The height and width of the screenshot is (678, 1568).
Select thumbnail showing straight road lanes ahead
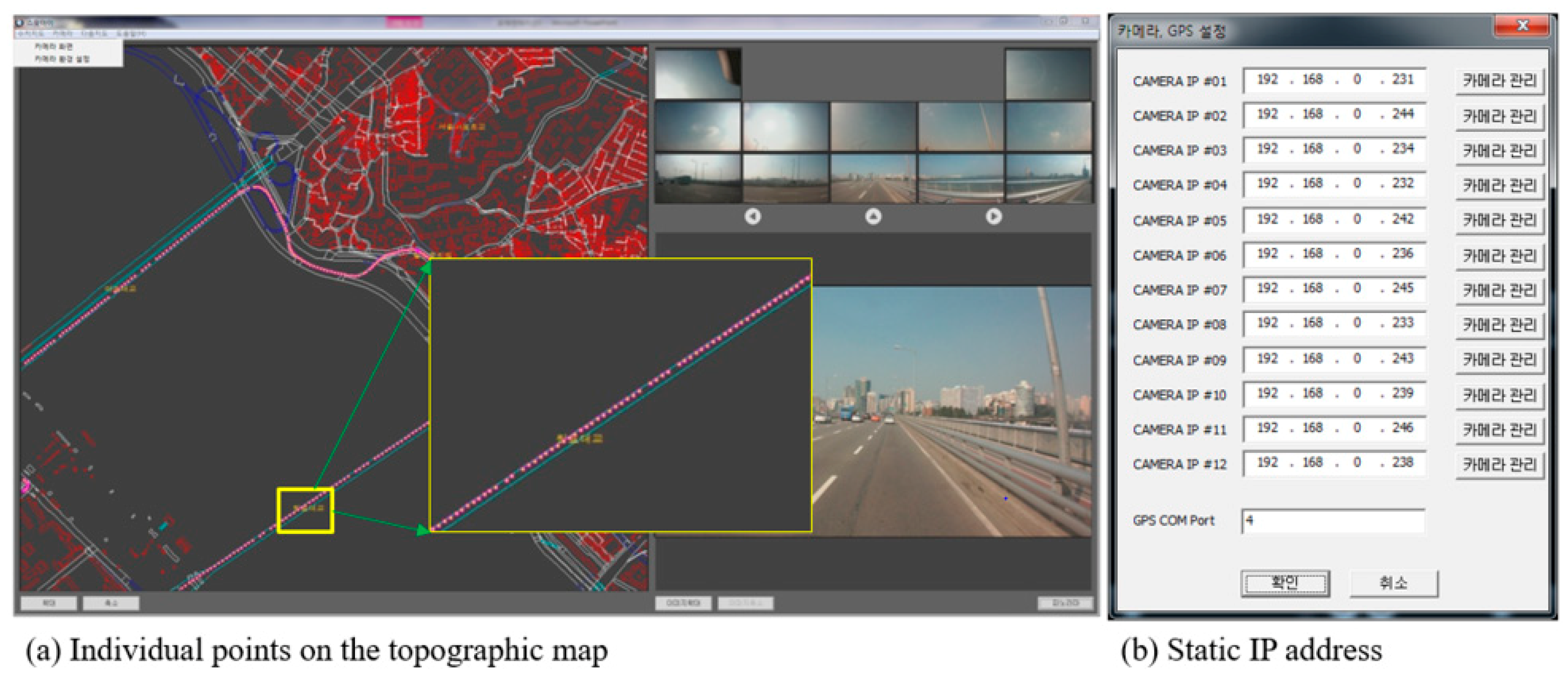[x=873, y=178]
